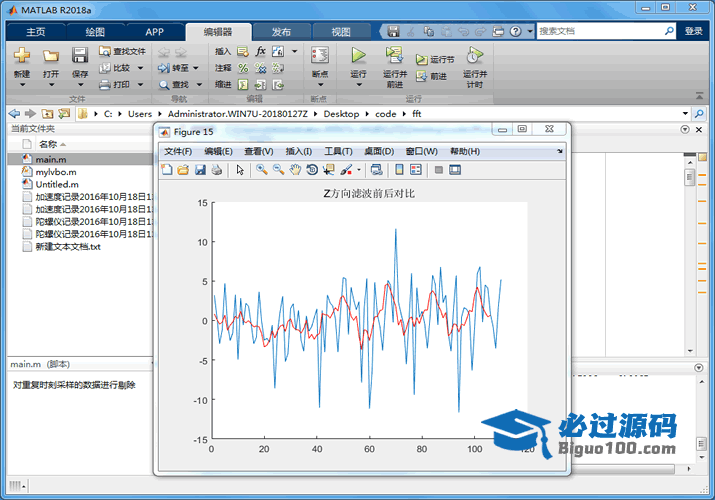Open the Figure 15 Tools (工具) menu
This screenshot has width=715, height=500.
tap(338, 151)
